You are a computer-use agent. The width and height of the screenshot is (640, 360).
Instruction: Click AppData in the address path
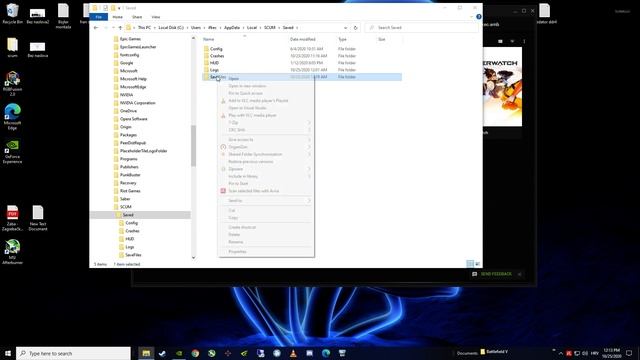tap(232, 27)
